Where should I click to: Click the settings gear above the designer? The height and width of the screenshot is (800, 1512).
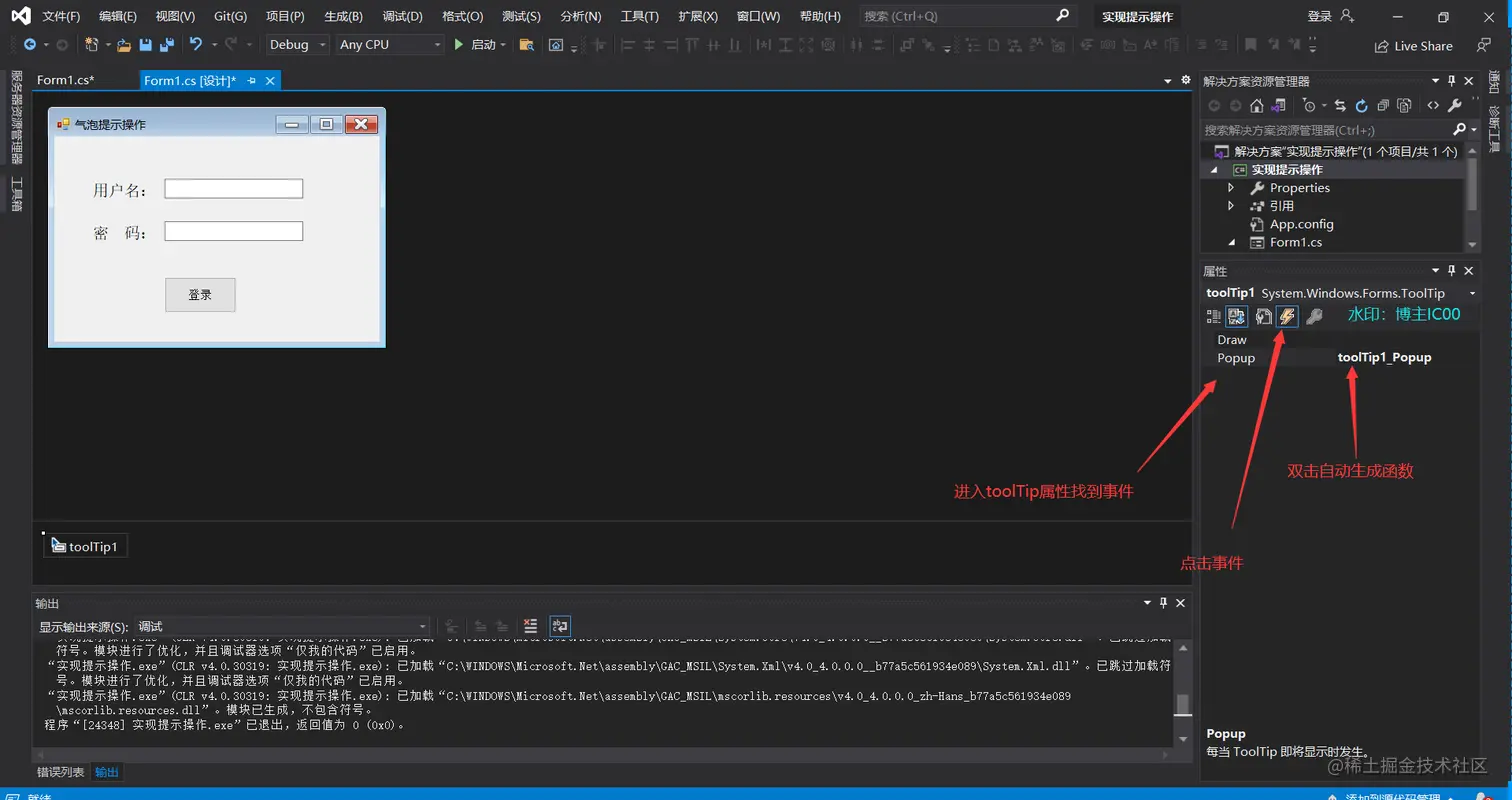click(1186, 80)
